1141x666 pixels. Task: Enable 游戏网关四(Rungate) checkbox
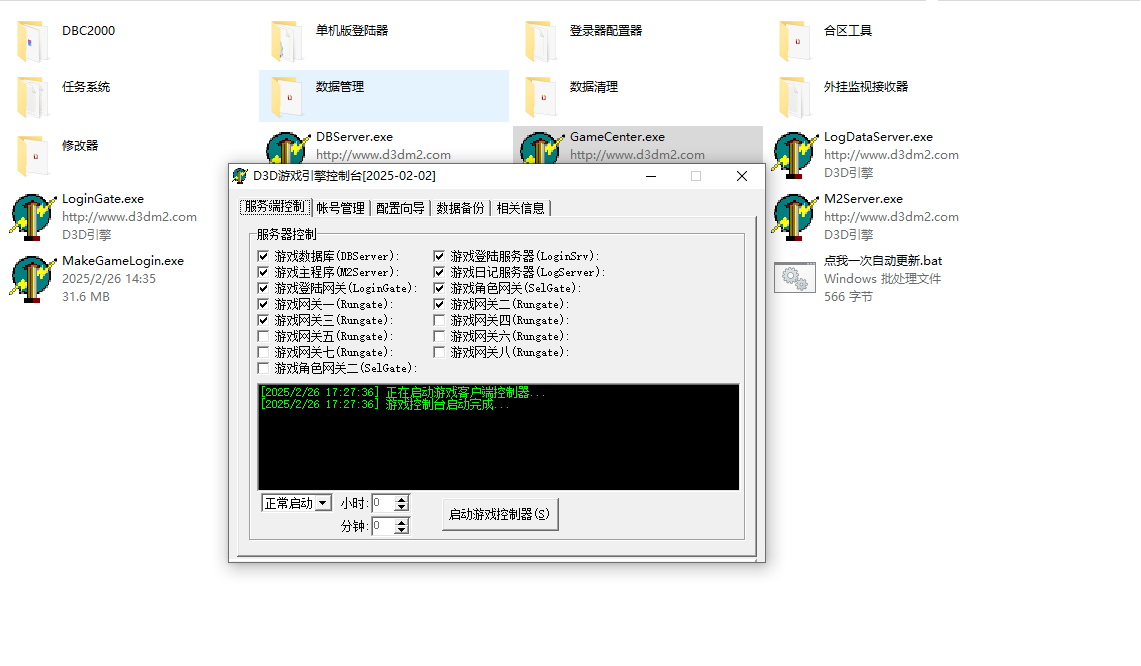pyautogui.click(x=439, y=320)
